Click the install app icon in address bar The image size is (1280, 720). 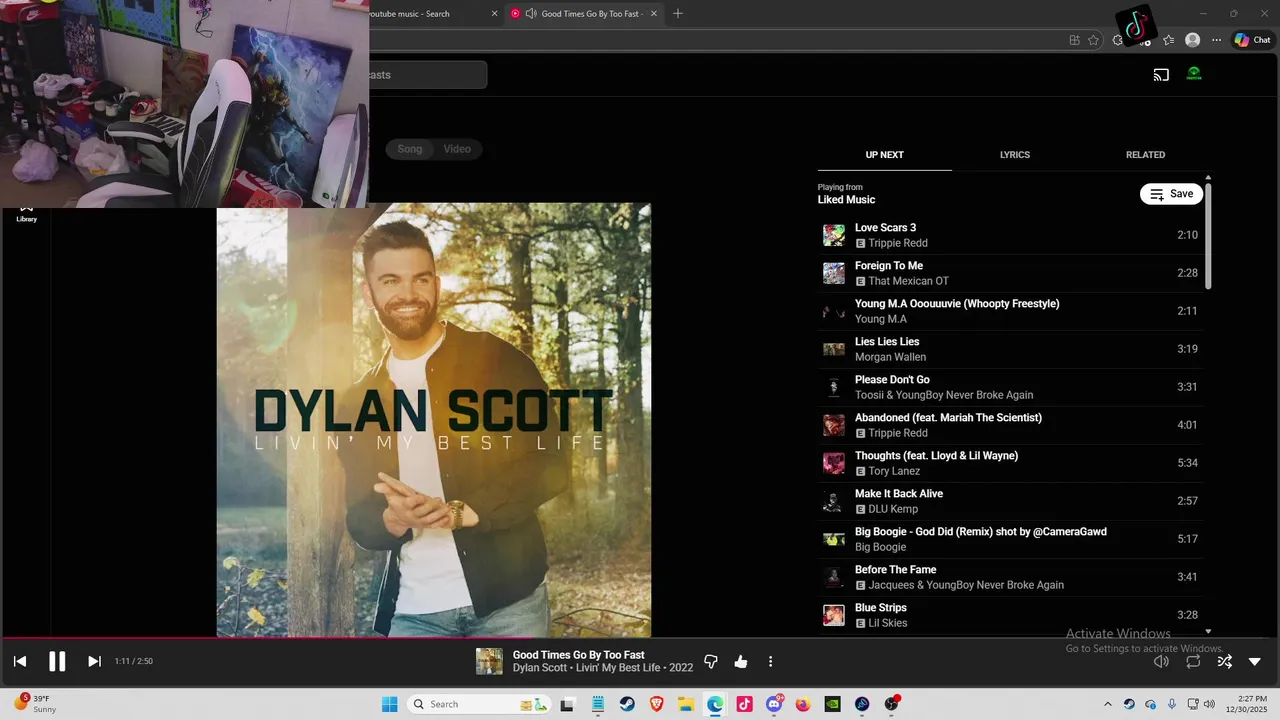tap(1074, 40)
